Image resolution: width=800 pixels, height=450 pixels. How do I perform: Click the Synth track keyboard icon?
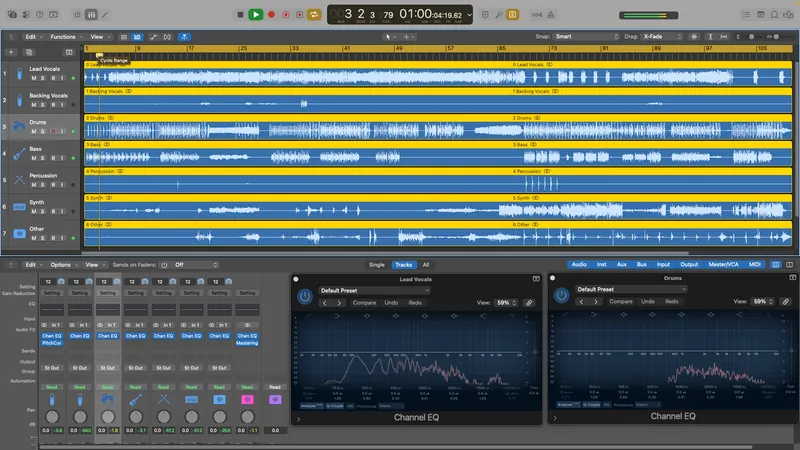(x=18, y=206)
